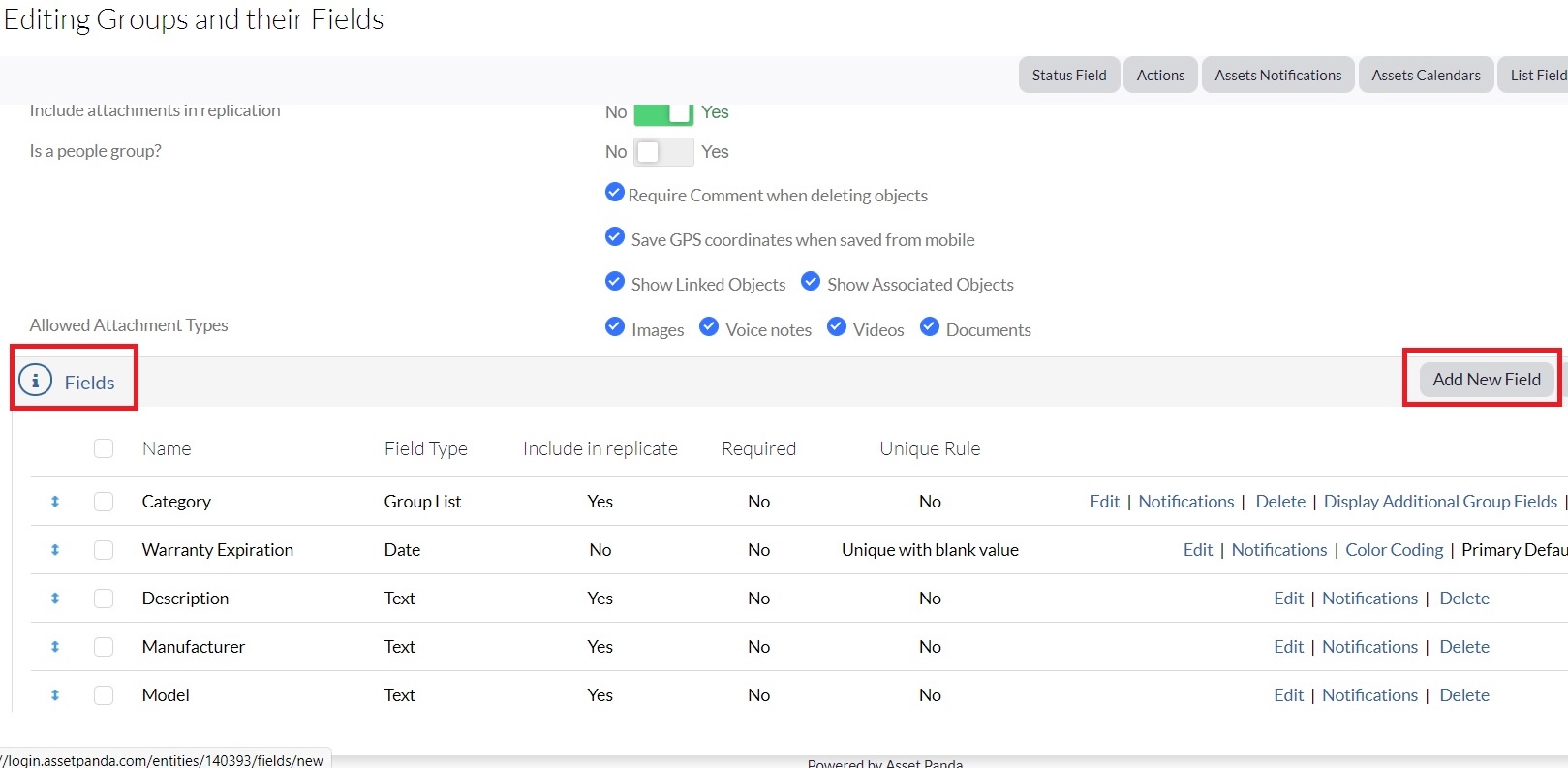
Task: Switch to the Assets Calendars tab
Action: pos(1426,75)
